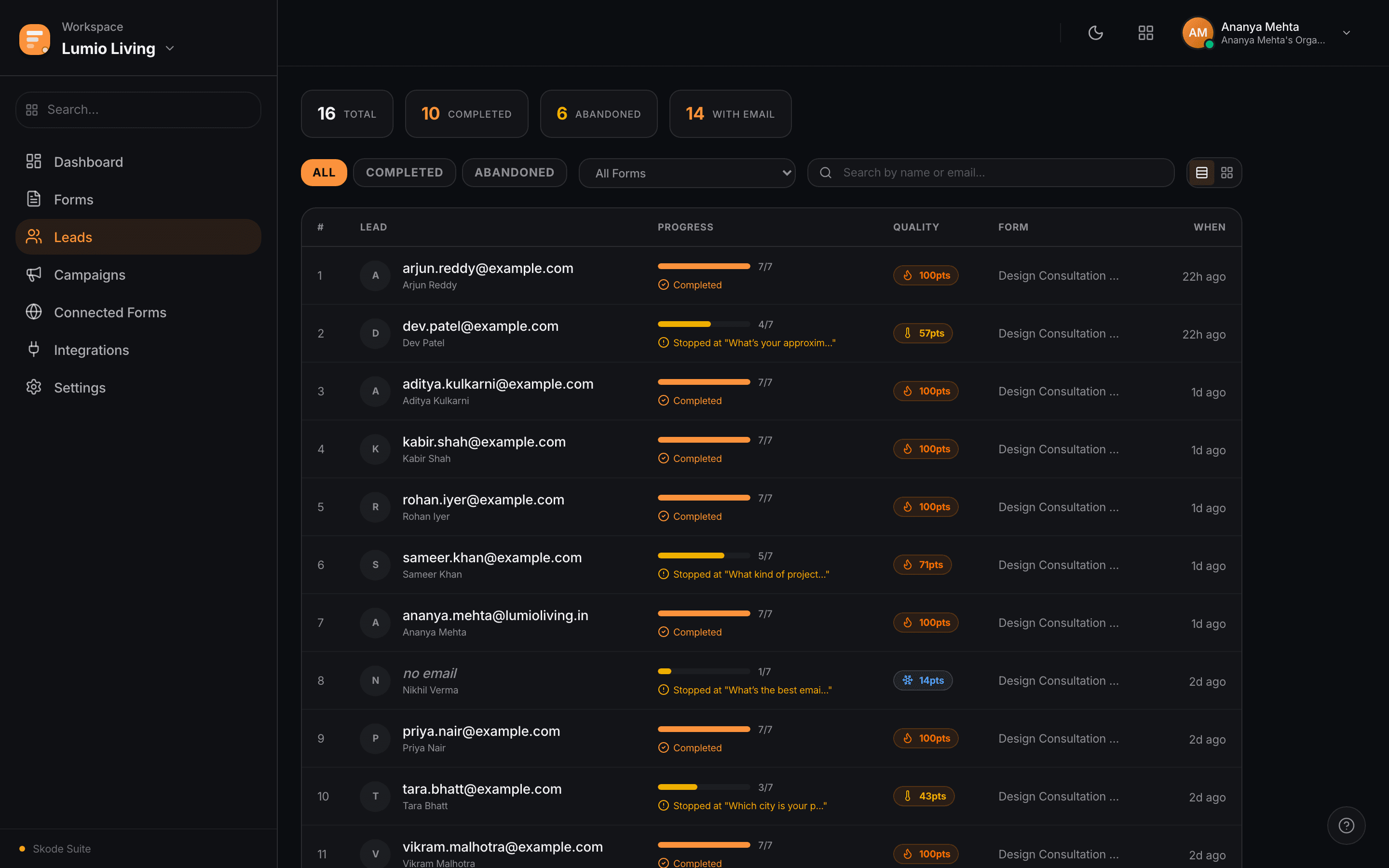Open Integrations in the sidebar
The width and height of the screenshot is (1389, 868).
click(x=138, y=350)
